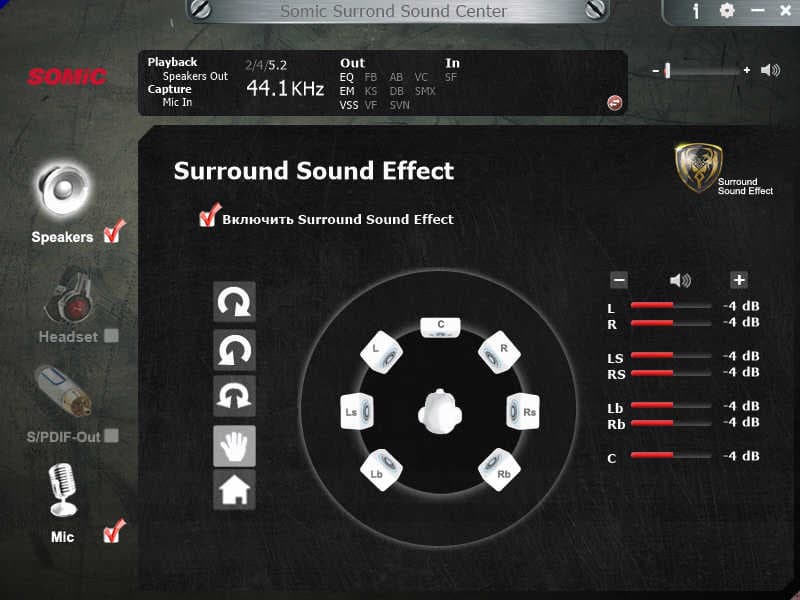
Task: Click the AB effect label
Action: coord(396,78)
